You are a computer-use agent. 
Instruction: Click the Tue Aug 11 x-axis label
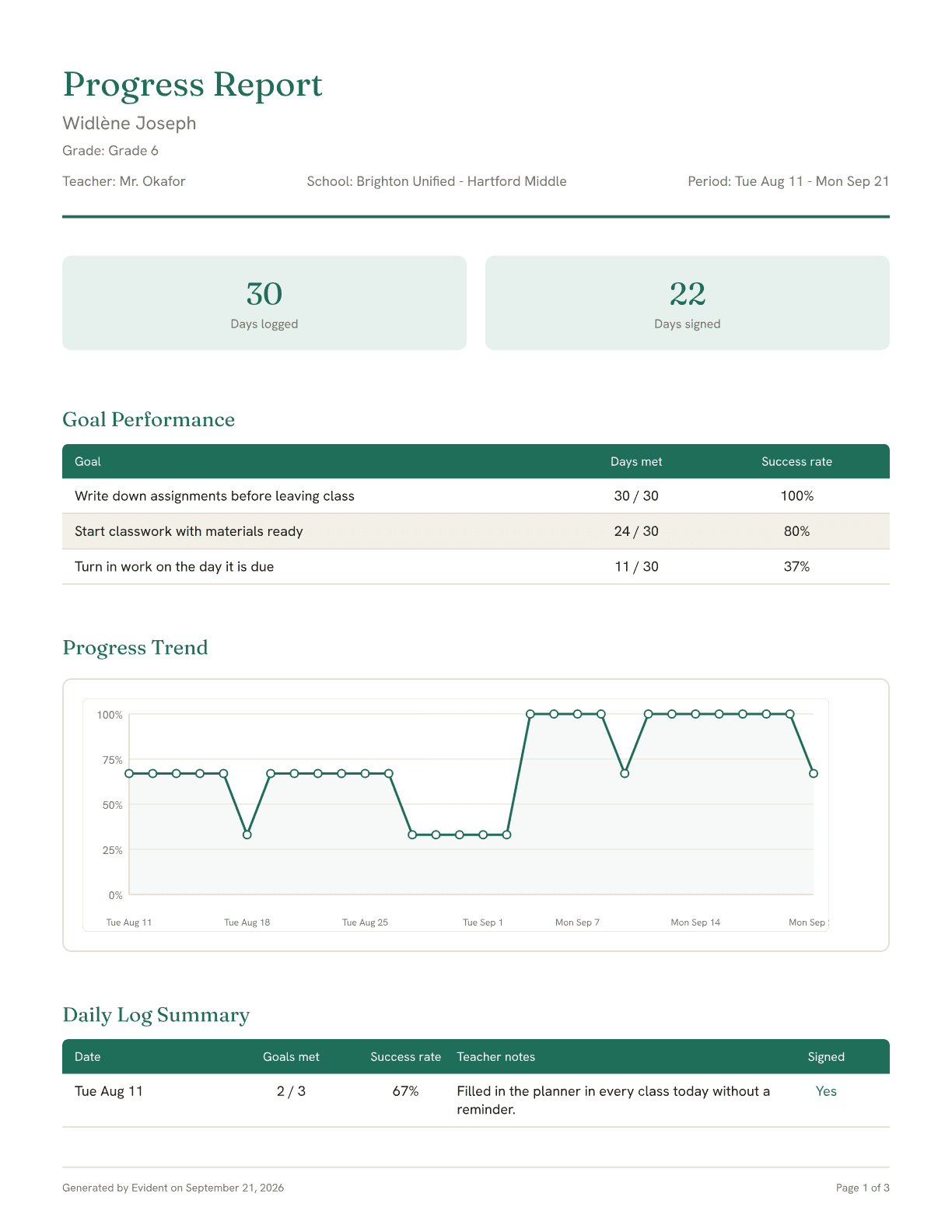coord(129,922)
